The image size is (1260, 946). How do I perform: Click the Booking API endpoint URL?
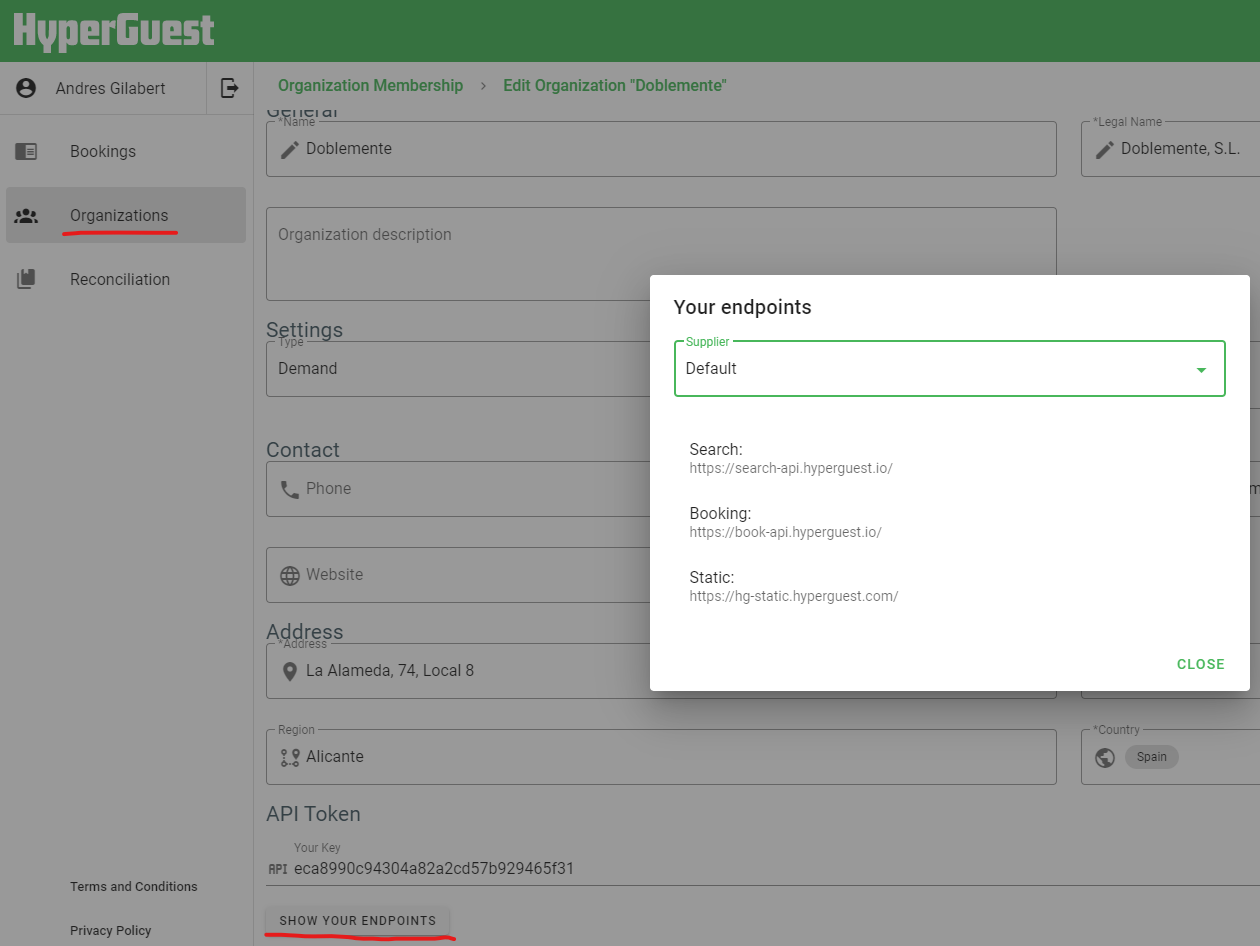785,532
